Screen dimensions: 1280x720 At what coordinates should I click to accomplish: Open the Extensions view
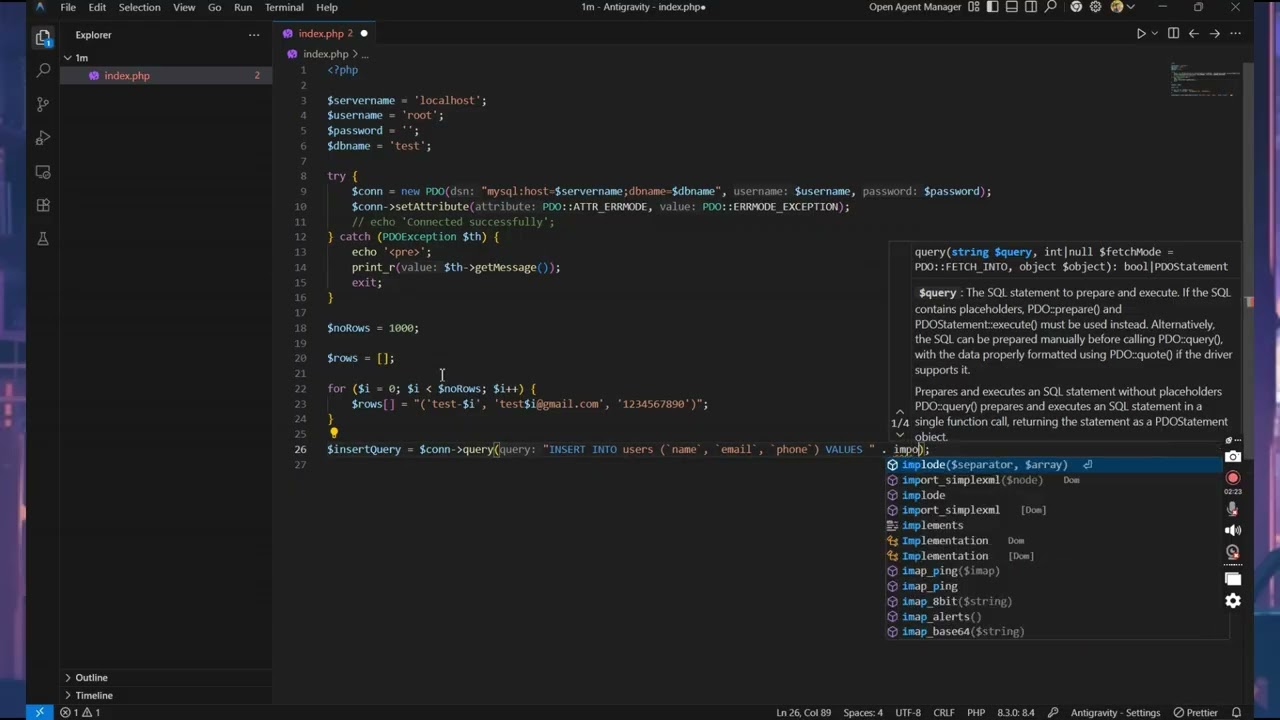(x=43, y=205)
